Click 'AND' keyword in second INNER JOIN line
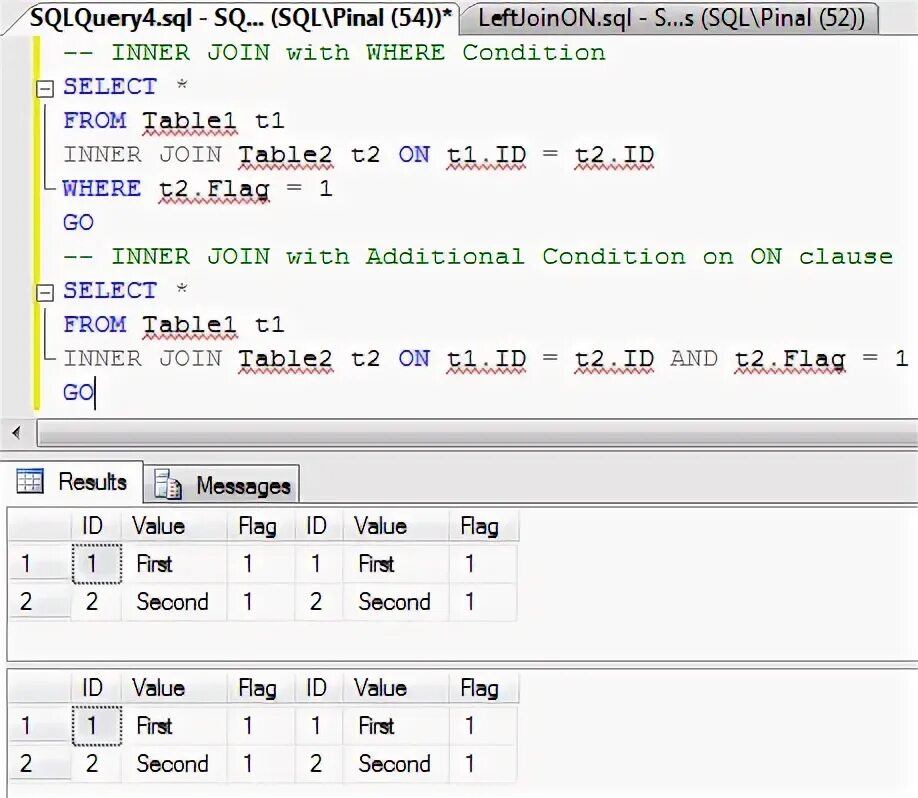Image resolution: width=918 pixels, height=798 pixels. coord(694,358)
